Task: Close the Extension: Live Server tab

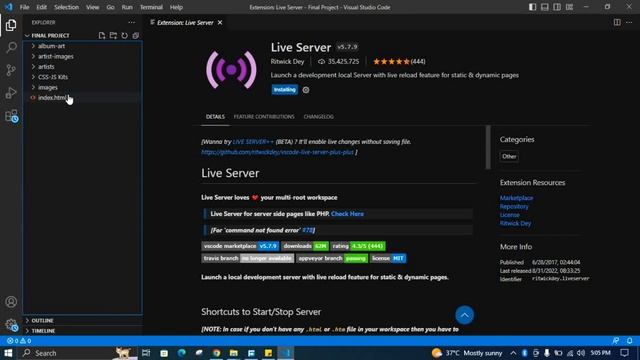Action: (220, 22)
